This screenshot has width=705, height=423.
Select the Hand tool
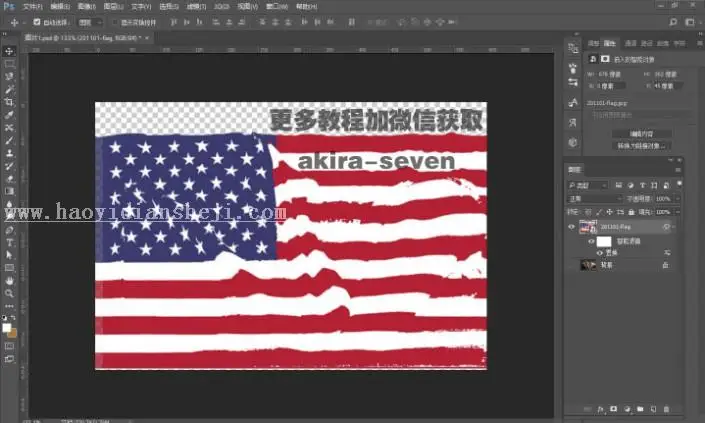[x=9, y=281]
